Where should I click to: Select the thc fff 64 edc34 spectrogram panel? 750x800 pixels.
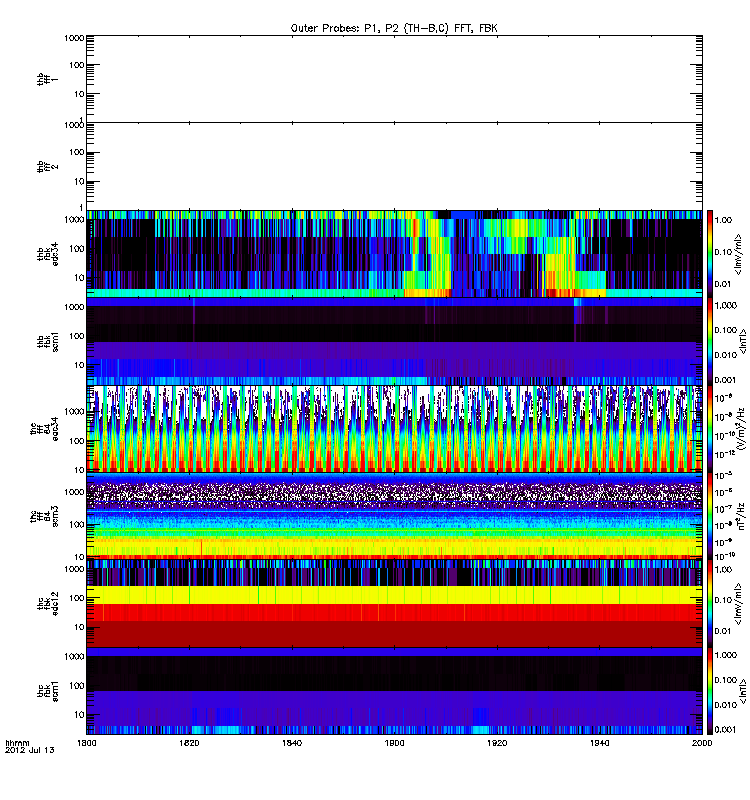point(395,428)
